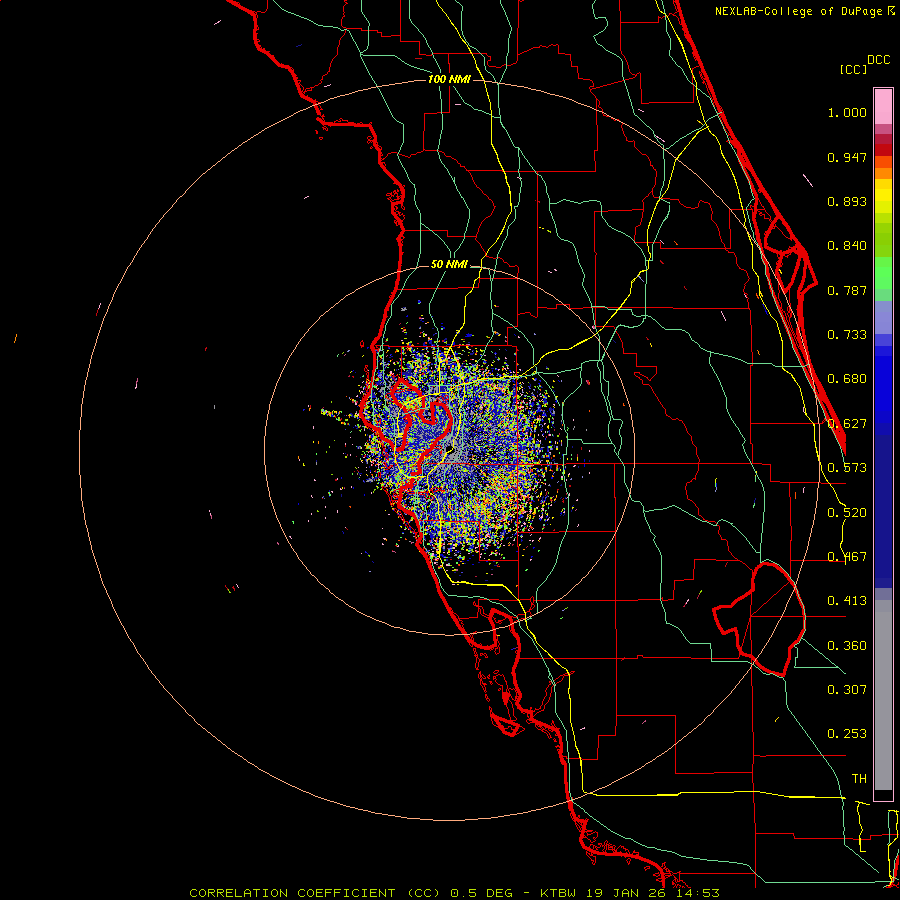Pick the orange colorbar segment

click(883, 173)
